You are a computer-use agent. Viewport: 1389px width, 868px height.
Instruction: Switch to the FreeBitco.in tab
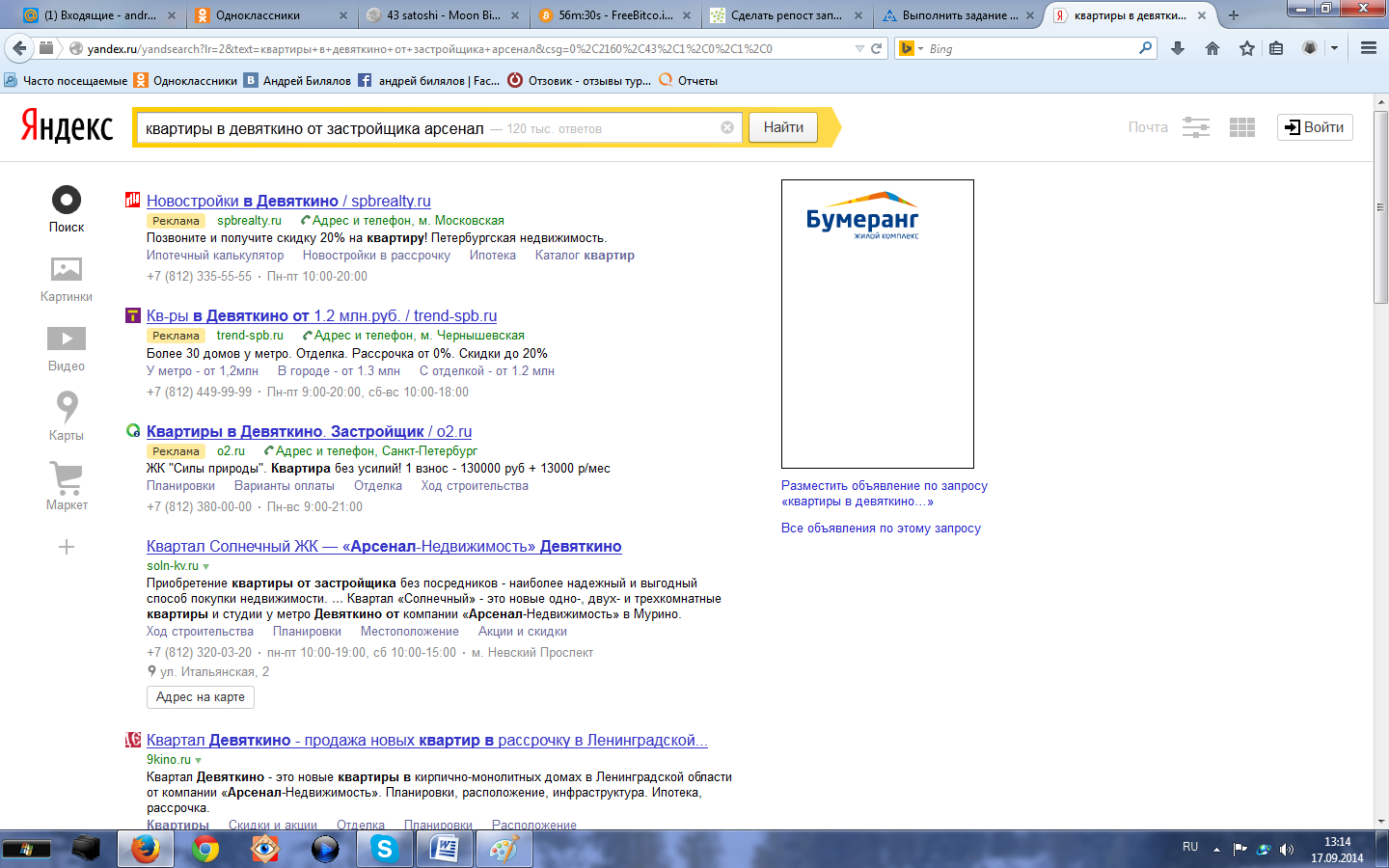615,15
